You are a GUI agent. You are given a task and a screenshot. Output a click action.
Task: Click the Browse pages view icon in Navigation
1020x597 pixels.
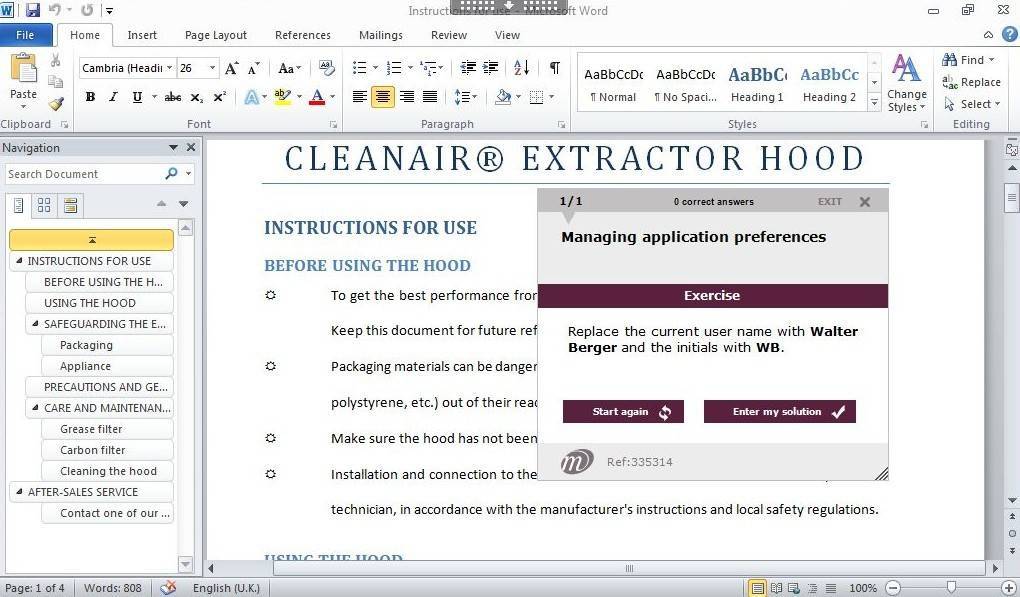coord(44,205)
